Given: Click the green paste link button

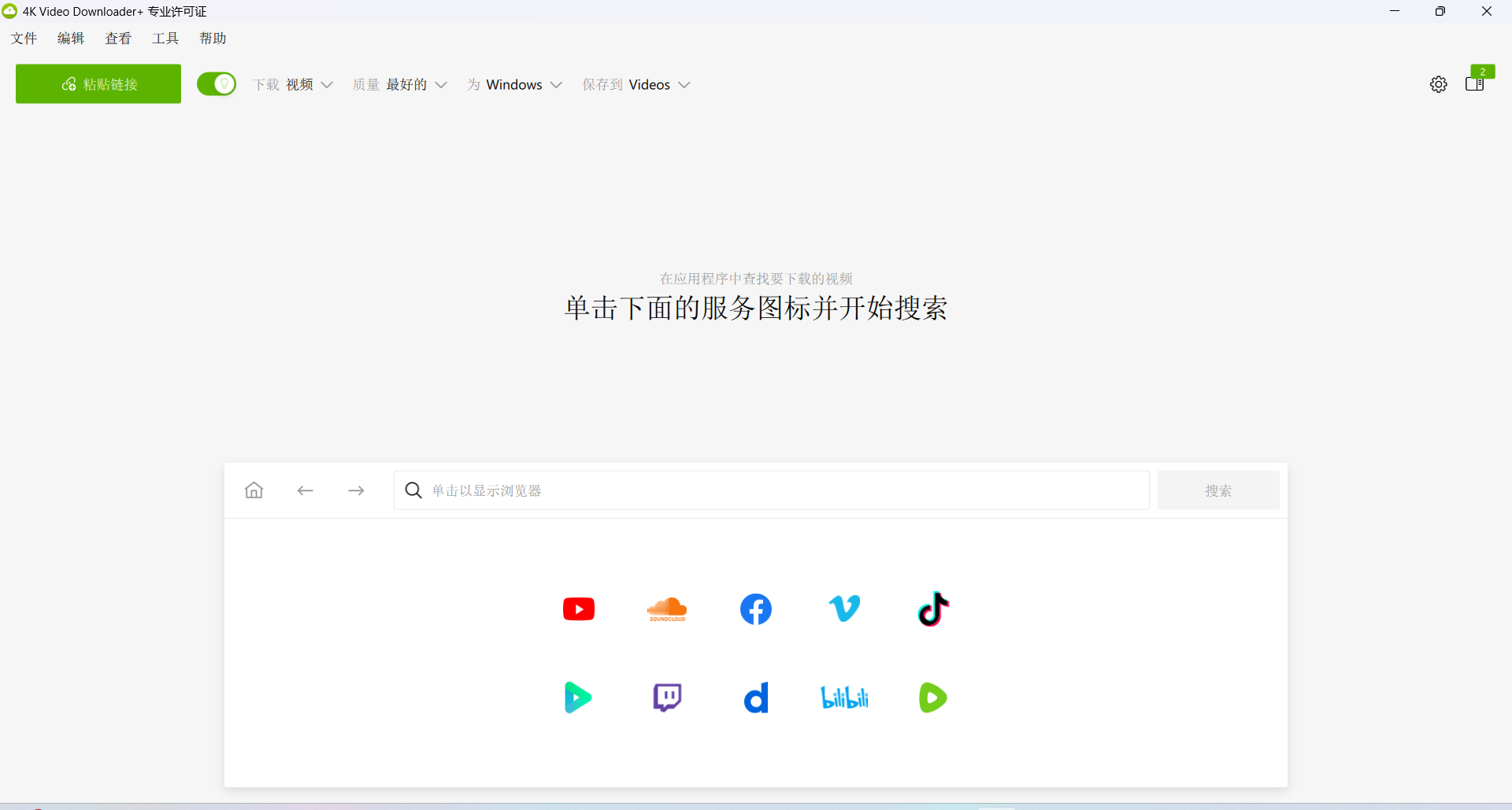Looking at the screenshot, I should click(x=98, y=84).
